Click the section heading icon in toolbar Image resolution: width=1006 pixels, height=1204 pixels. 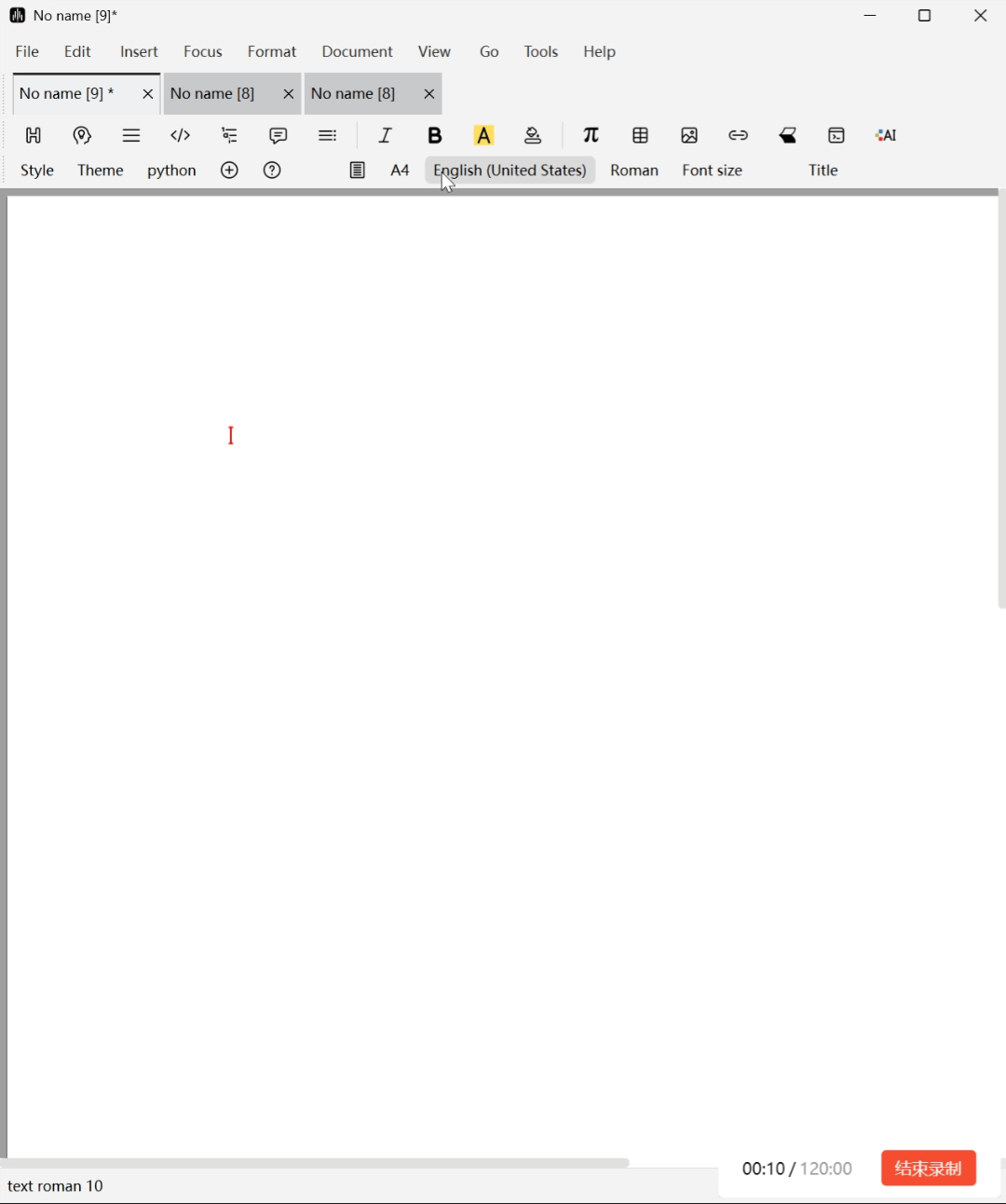34,135
